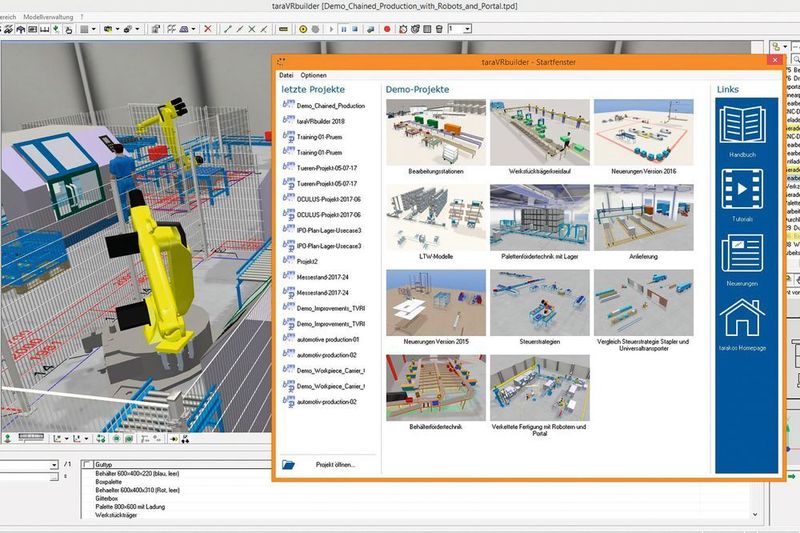Open Palettenfördertechnik mit Lager demo thumbnail
Image resolution: width=800 pixels, height=533 pixels.
coord(540,218)
